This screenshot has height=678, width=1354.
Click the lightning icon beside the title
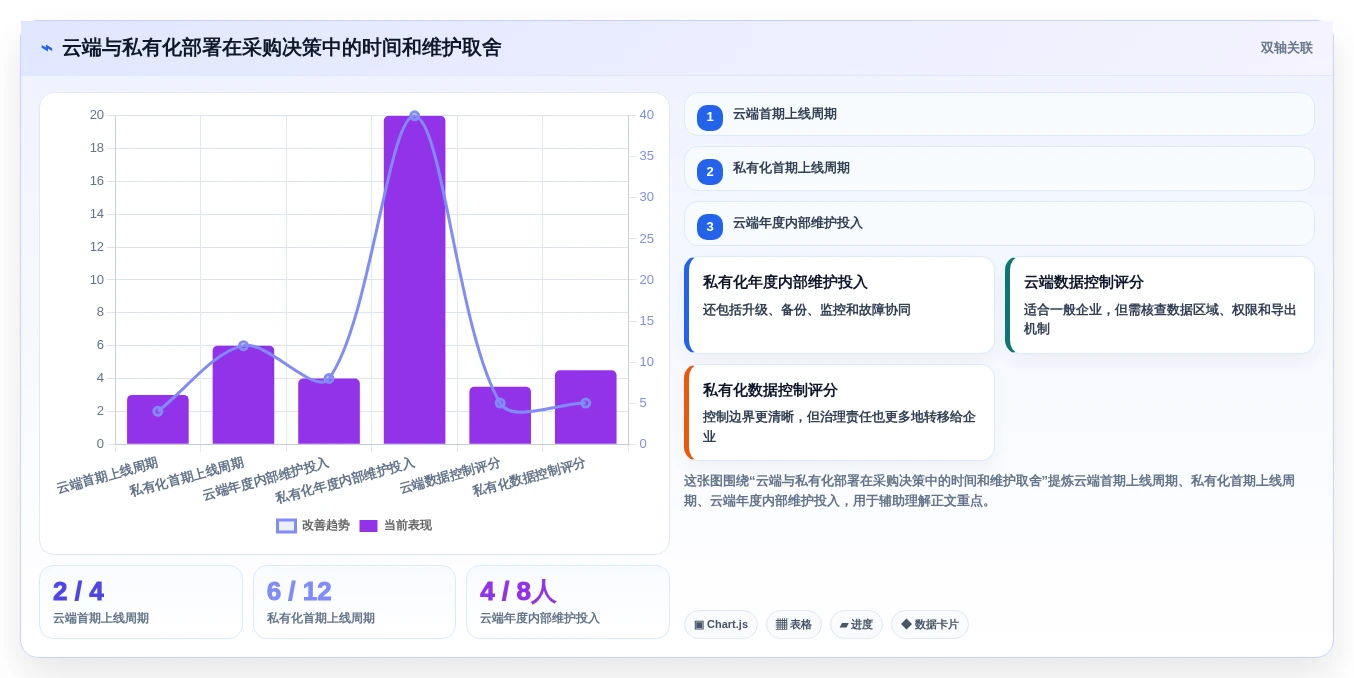[x=47, y=47]
